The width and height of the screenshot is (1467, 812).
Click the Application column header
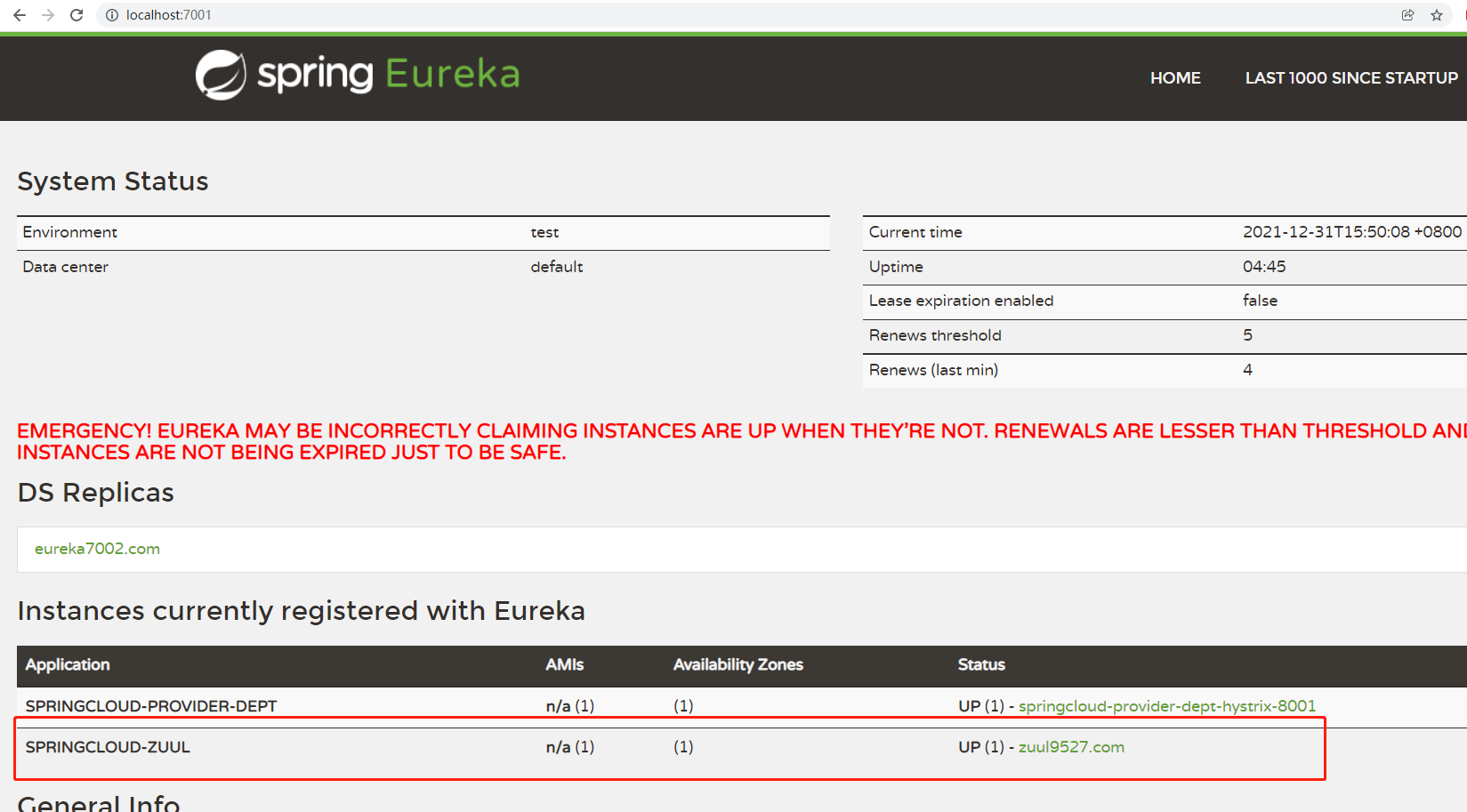(68, 665)
